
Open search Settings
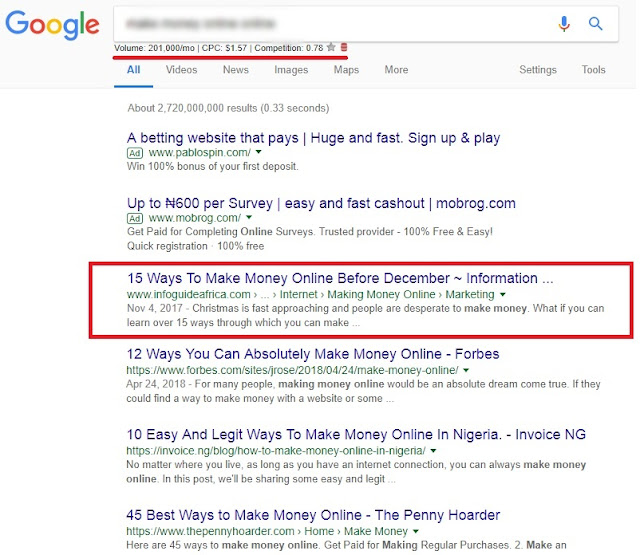point(538,70)
